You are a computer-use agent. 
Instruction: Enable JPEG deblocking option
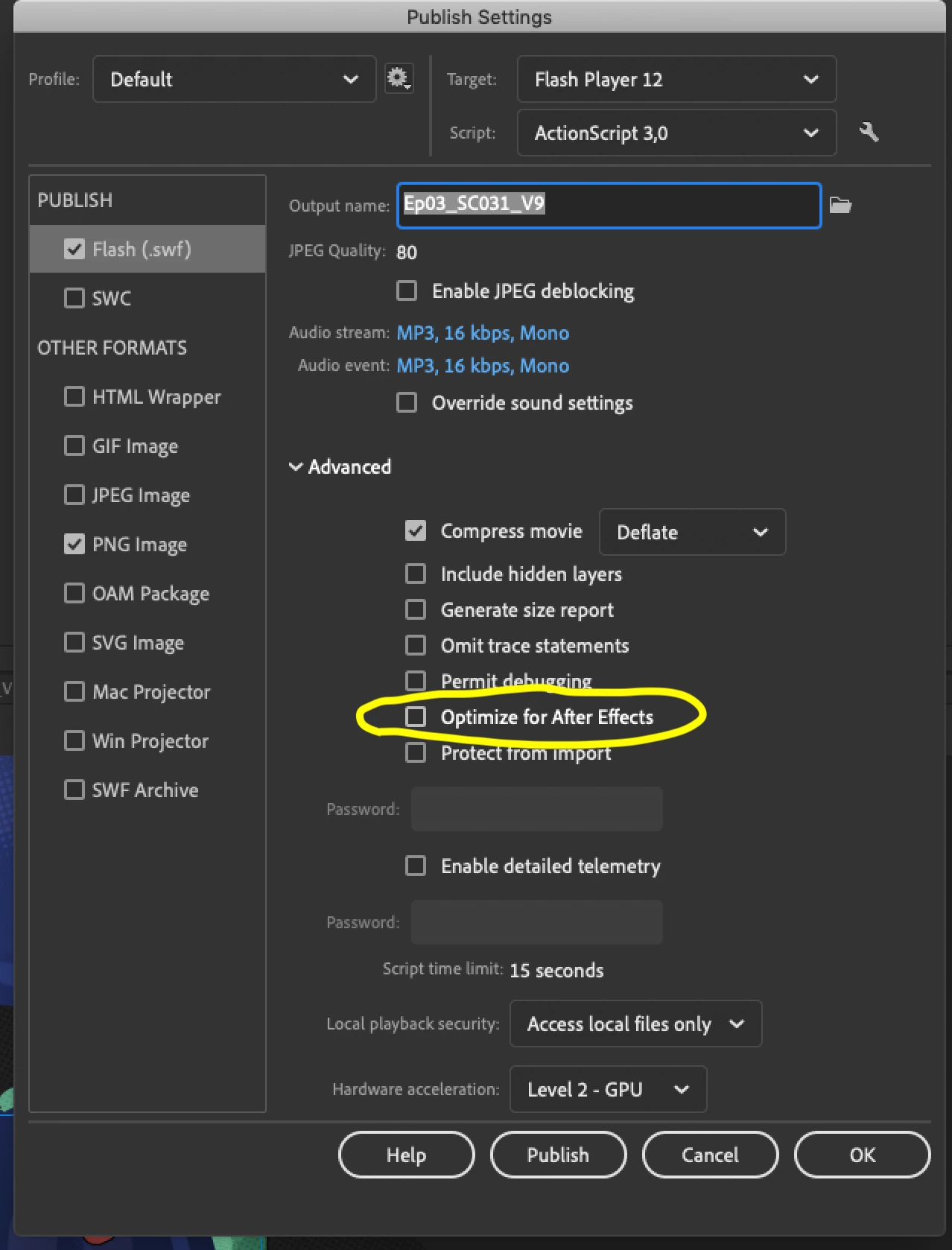[x=407, y=291]
